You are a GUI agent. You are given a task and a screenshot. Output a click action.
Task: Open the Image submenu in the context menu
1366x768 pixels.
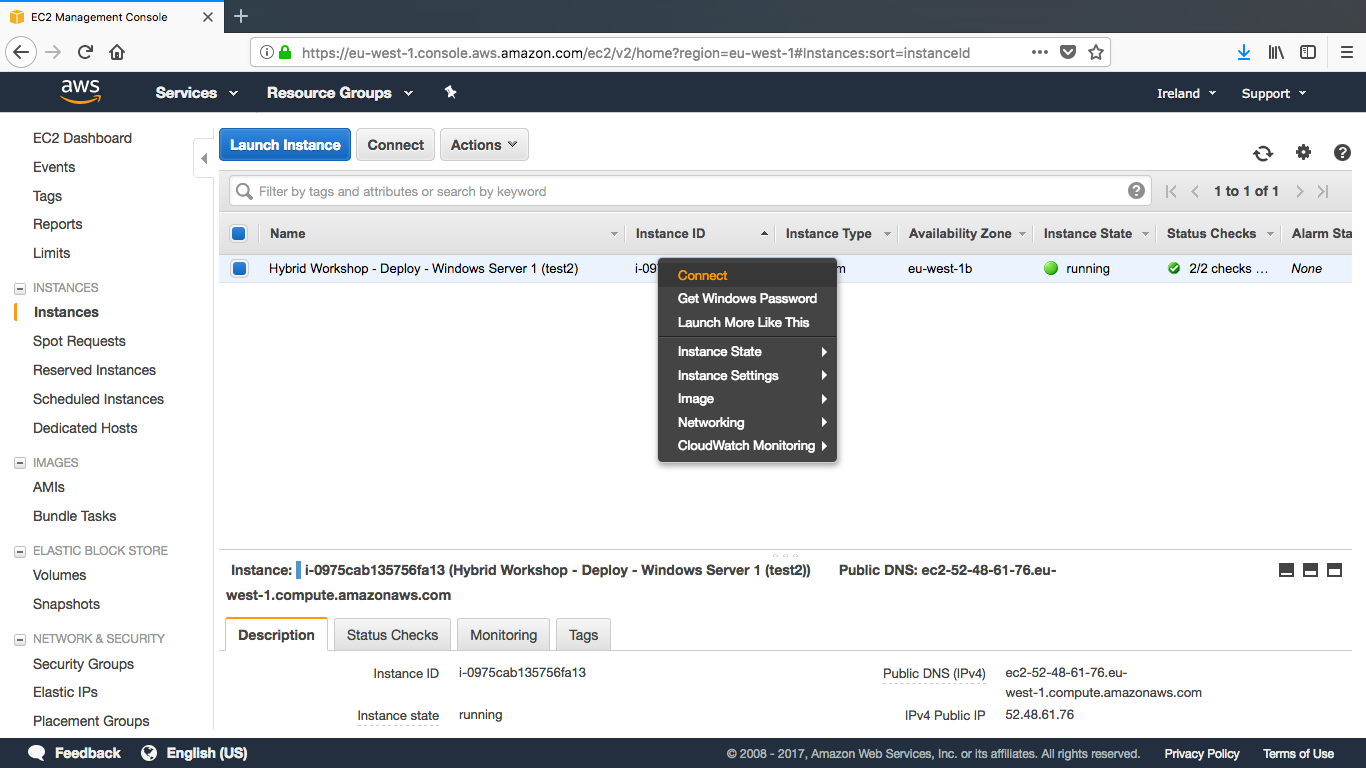click(747, 398)
